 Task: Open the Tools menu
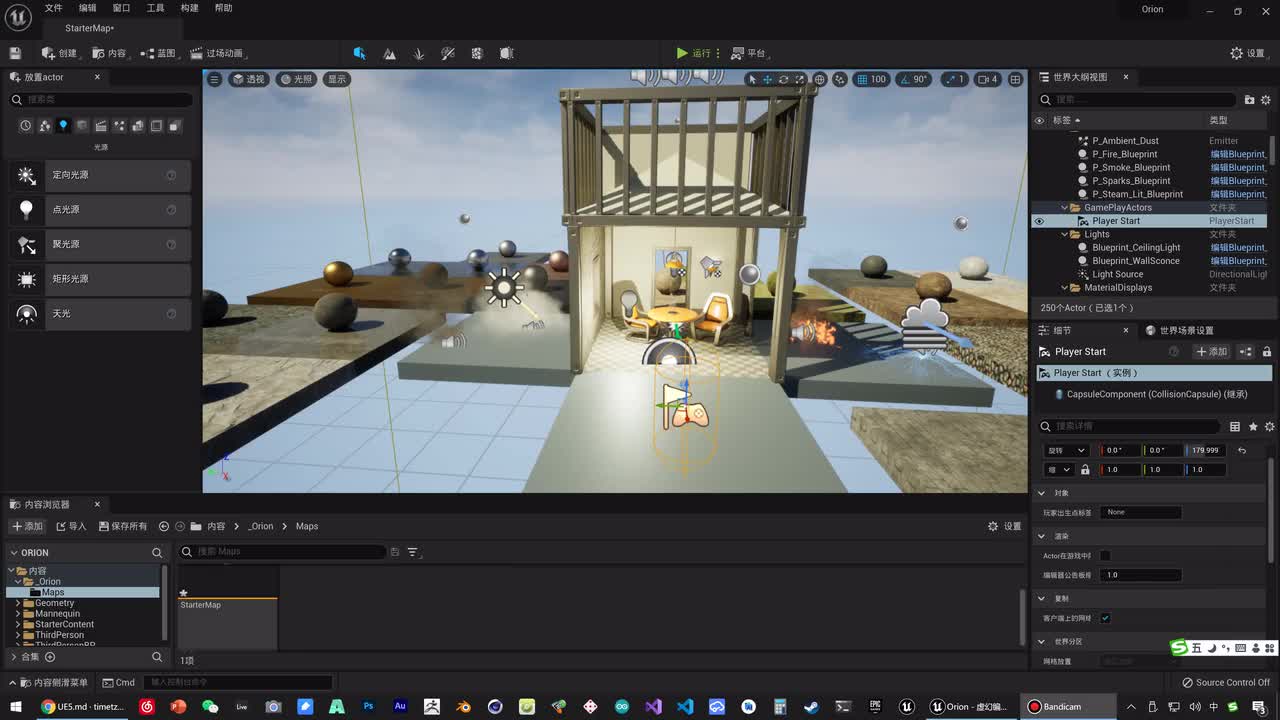(155, 8)
